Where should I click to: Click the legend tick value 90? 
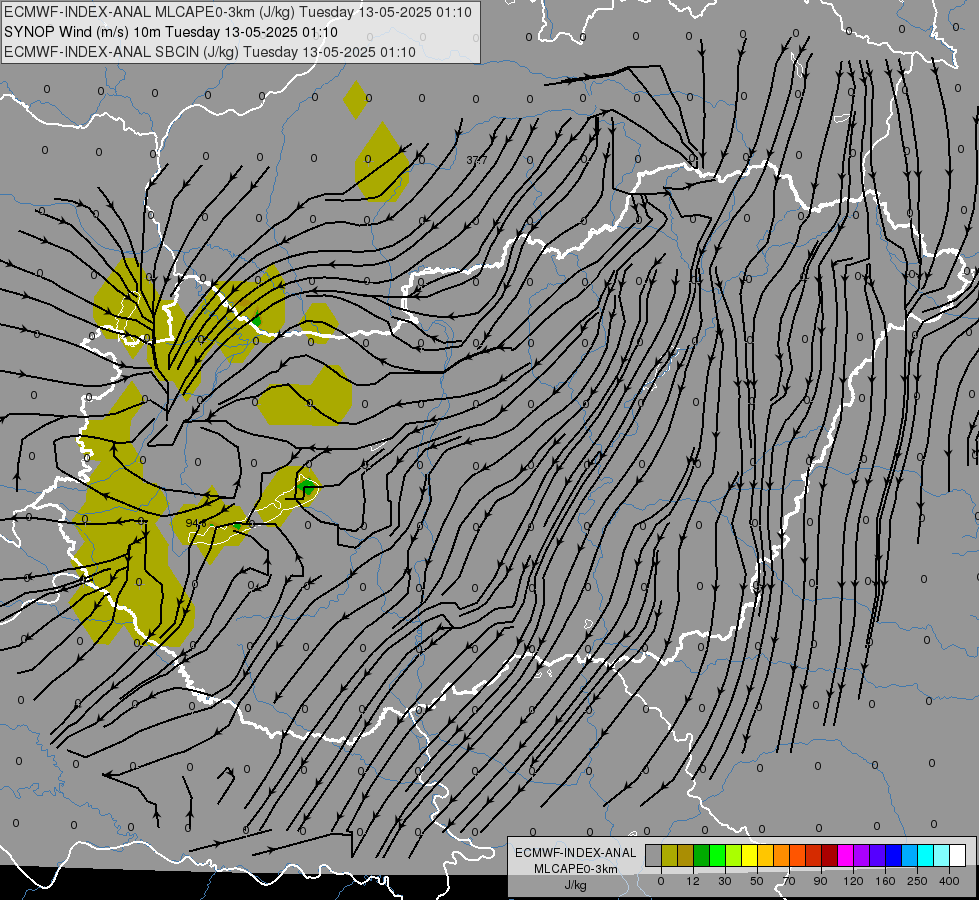coord(820,881)
